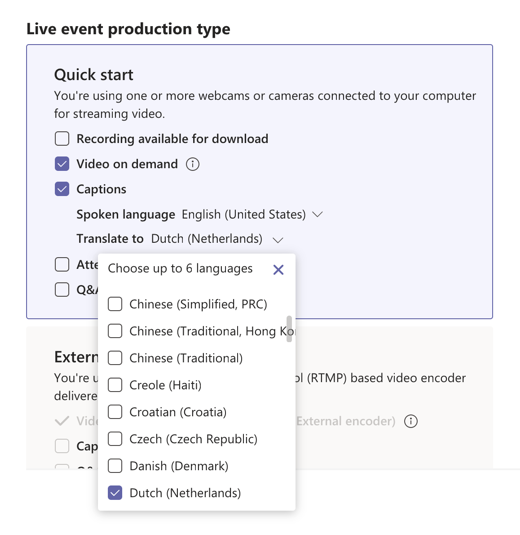The height and width of the screenshot is (535, 520).
Task: Toggle the partially hidden Q&A checkbox
Action: click(x=62, y=290)
